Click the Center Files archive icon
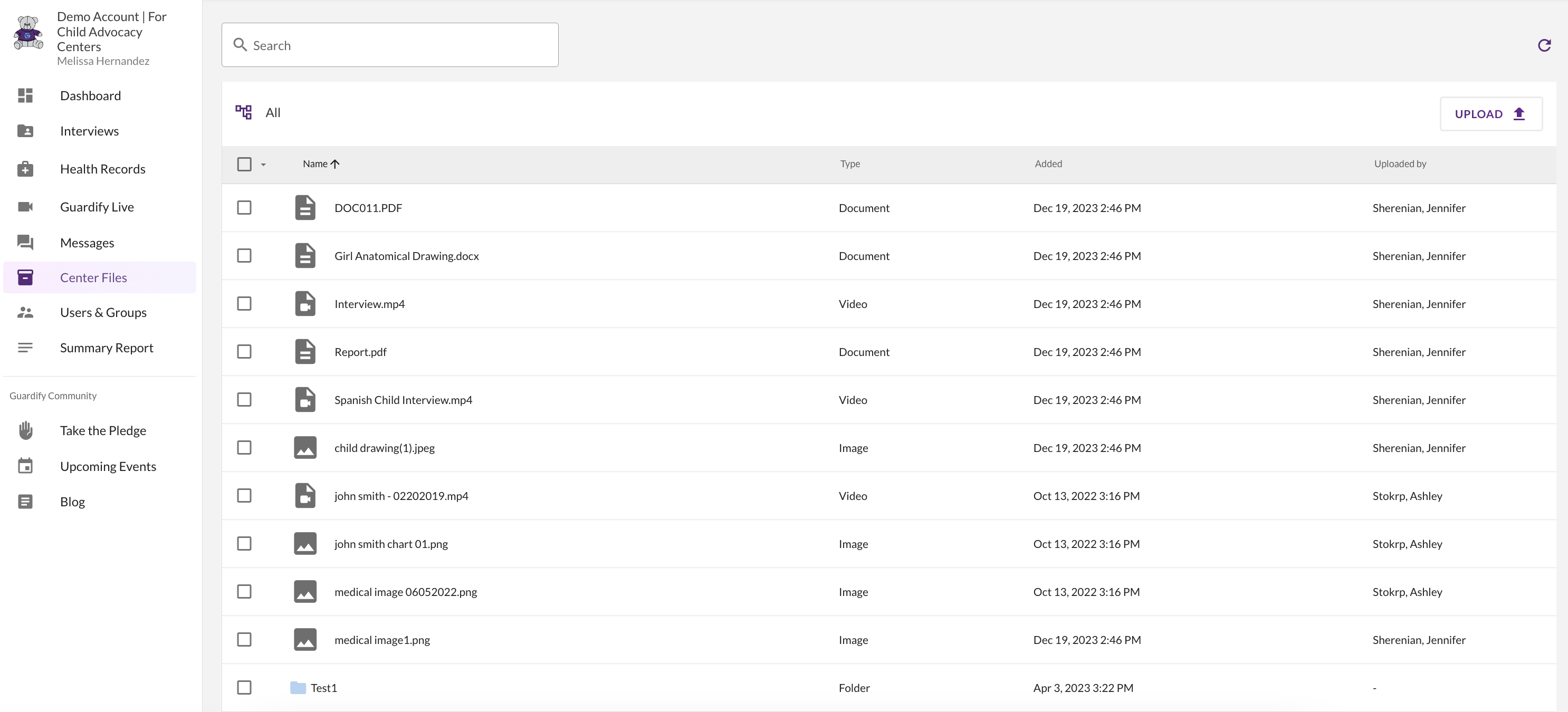Image resolution: width=1568 pixels, height=712 pixels. [x=25, y=277]
